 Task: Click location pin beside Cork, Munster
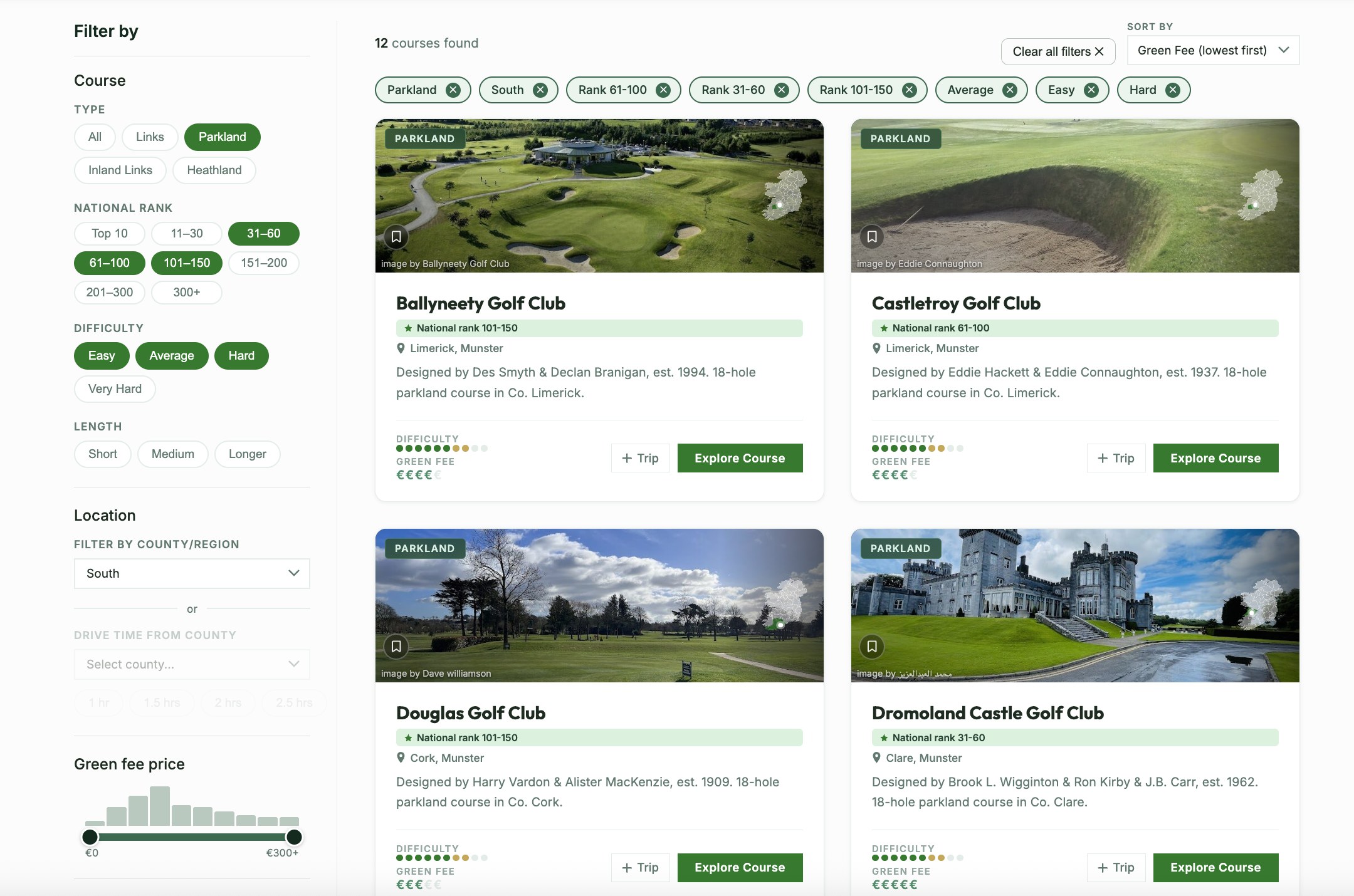tap(401, 758)
